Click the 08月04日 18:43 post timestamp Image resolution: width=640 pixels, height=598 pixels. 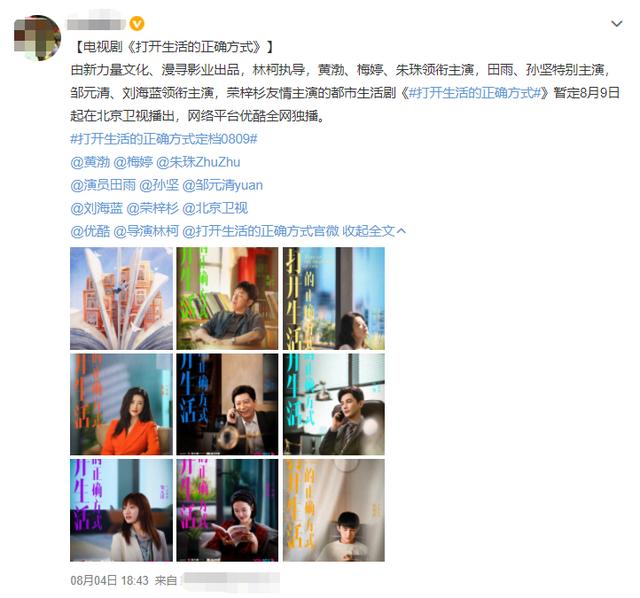[109, 580]
